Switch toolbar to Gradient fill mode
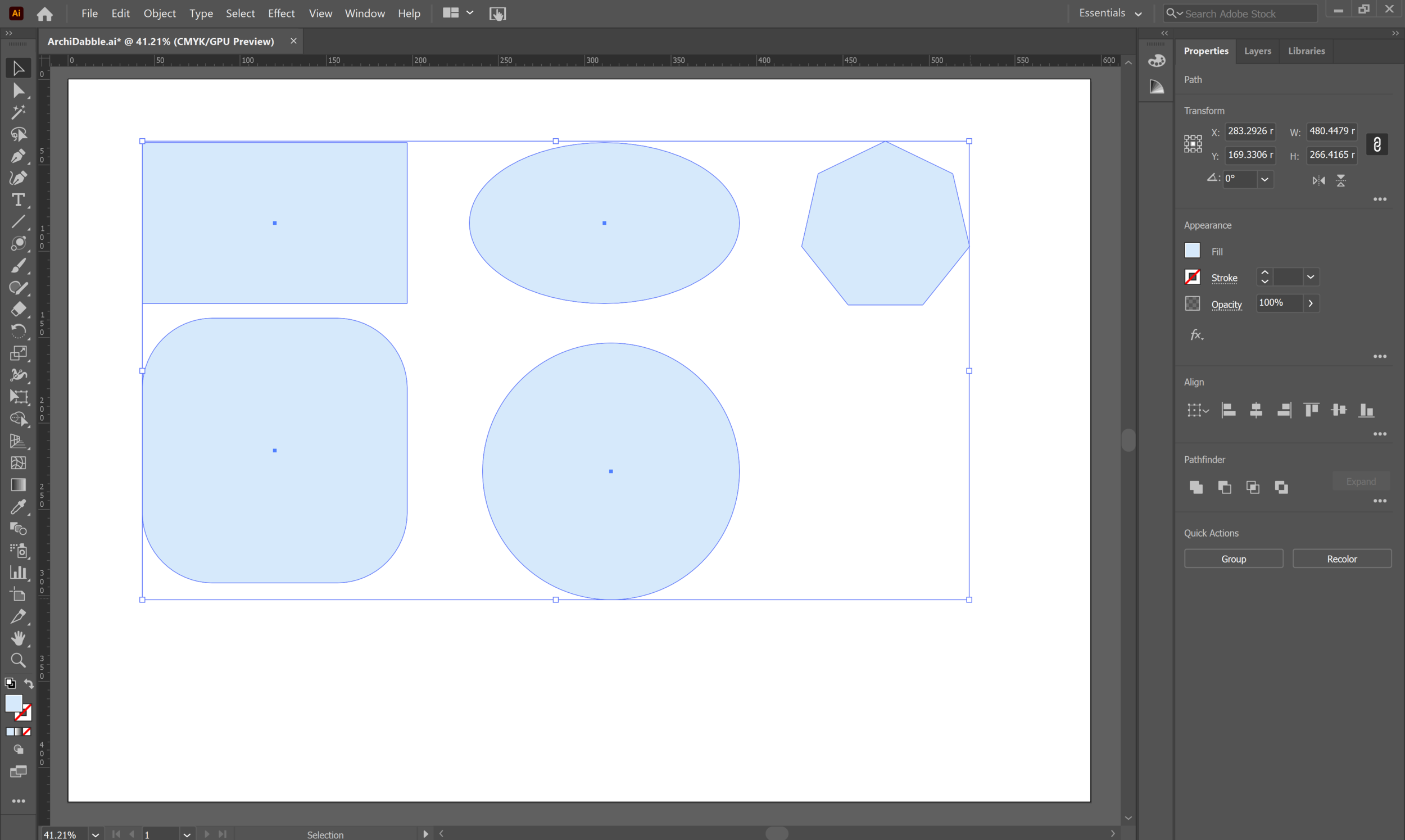This screenshot has width=1405, height=840. coord(18,732)
